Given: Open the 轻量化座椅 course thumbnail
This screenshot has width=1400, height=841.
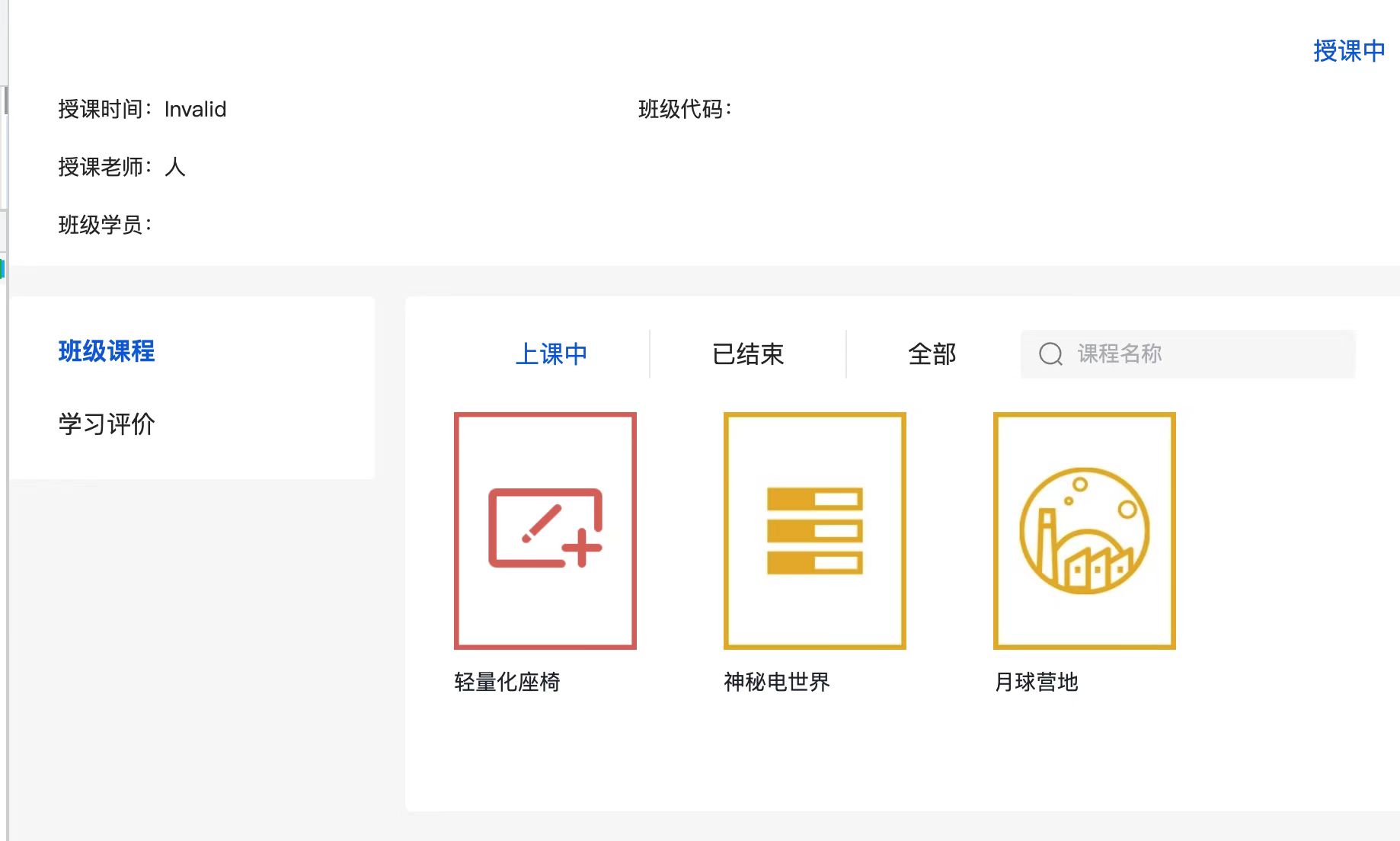Looking at the screenshot, I should [x=545, y=531].
